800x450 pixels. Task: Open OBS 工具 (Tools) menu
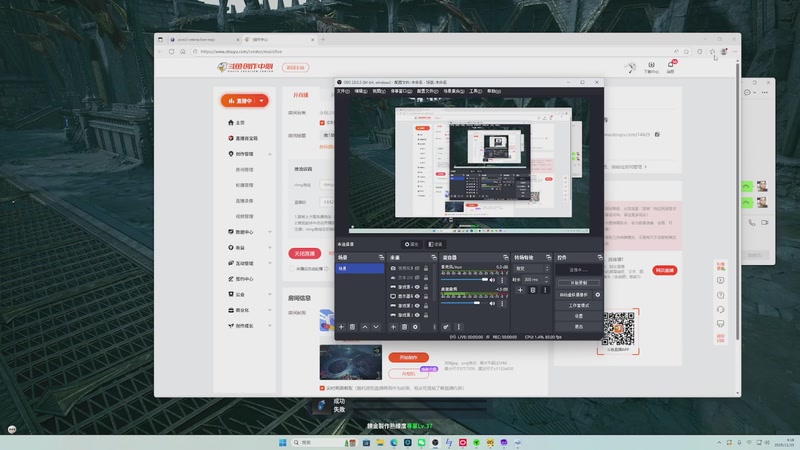click(x=476, y=91)
